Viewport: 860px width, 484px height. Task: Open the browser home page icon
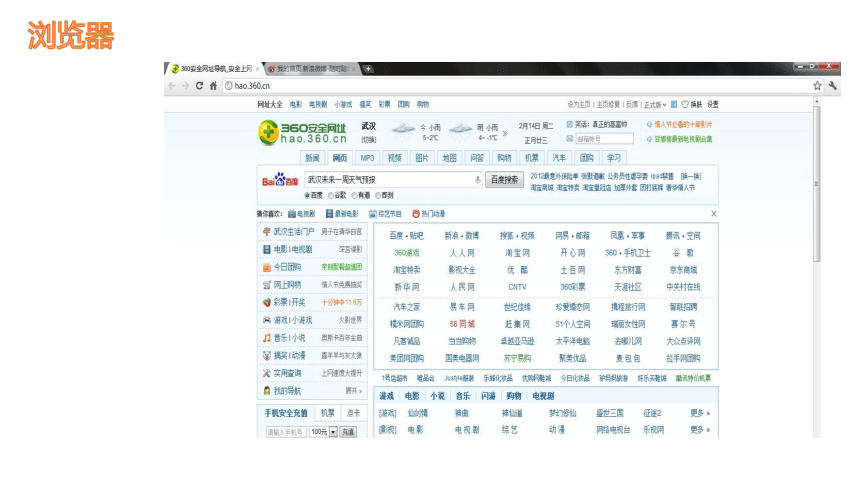click(x=213, y=86)
